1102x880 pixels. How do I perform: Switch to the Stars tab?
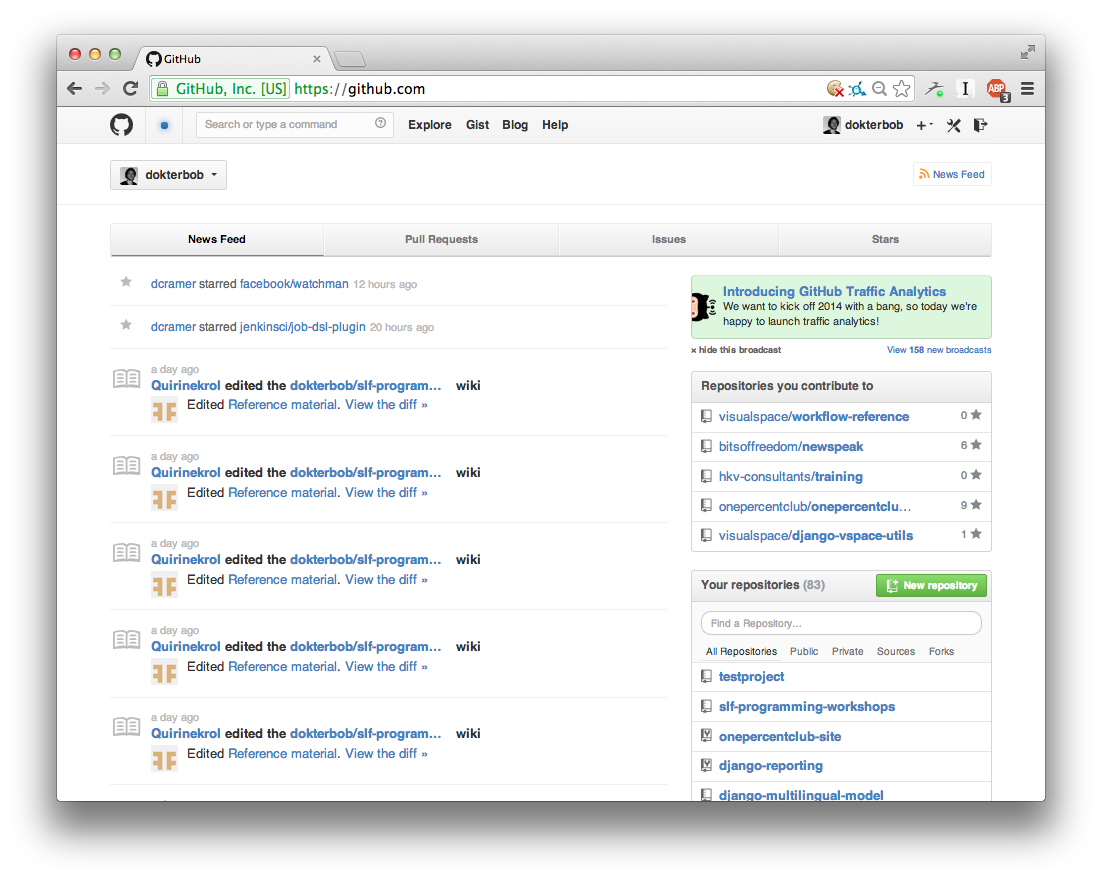pos(885,240)
